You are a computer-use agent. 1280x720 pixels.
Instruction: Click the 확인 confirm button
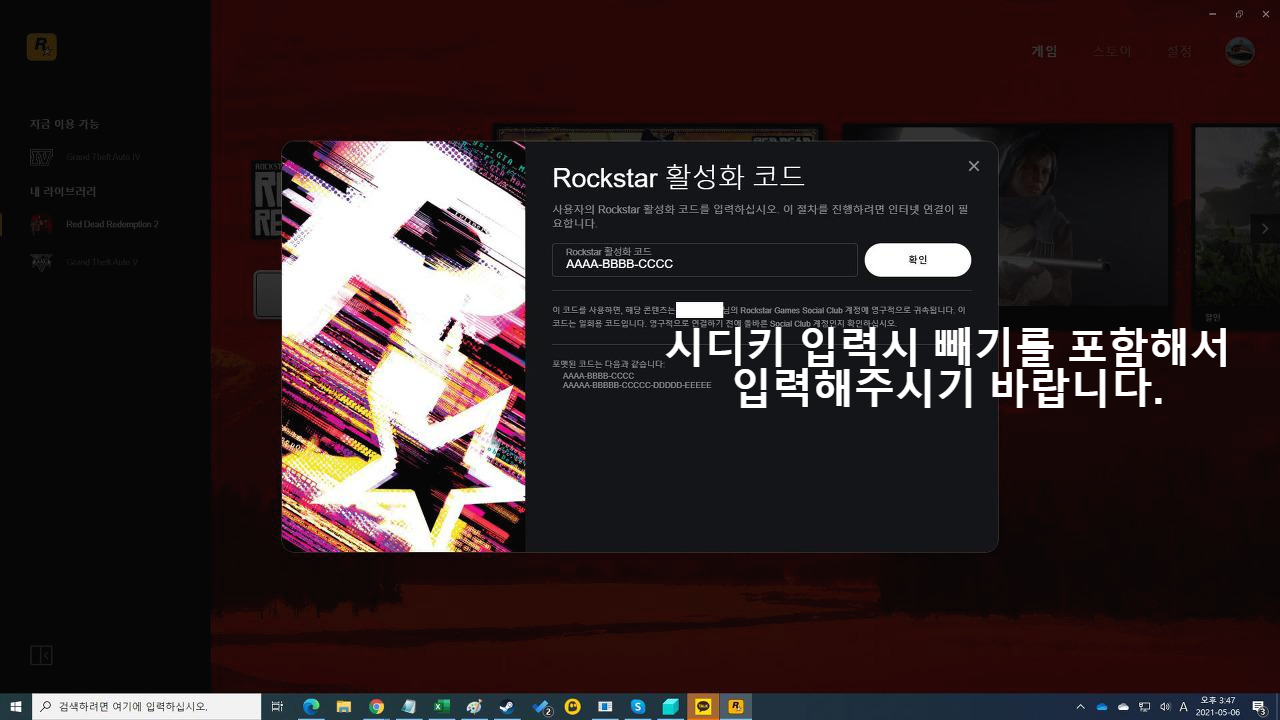[x=918, y=260]
